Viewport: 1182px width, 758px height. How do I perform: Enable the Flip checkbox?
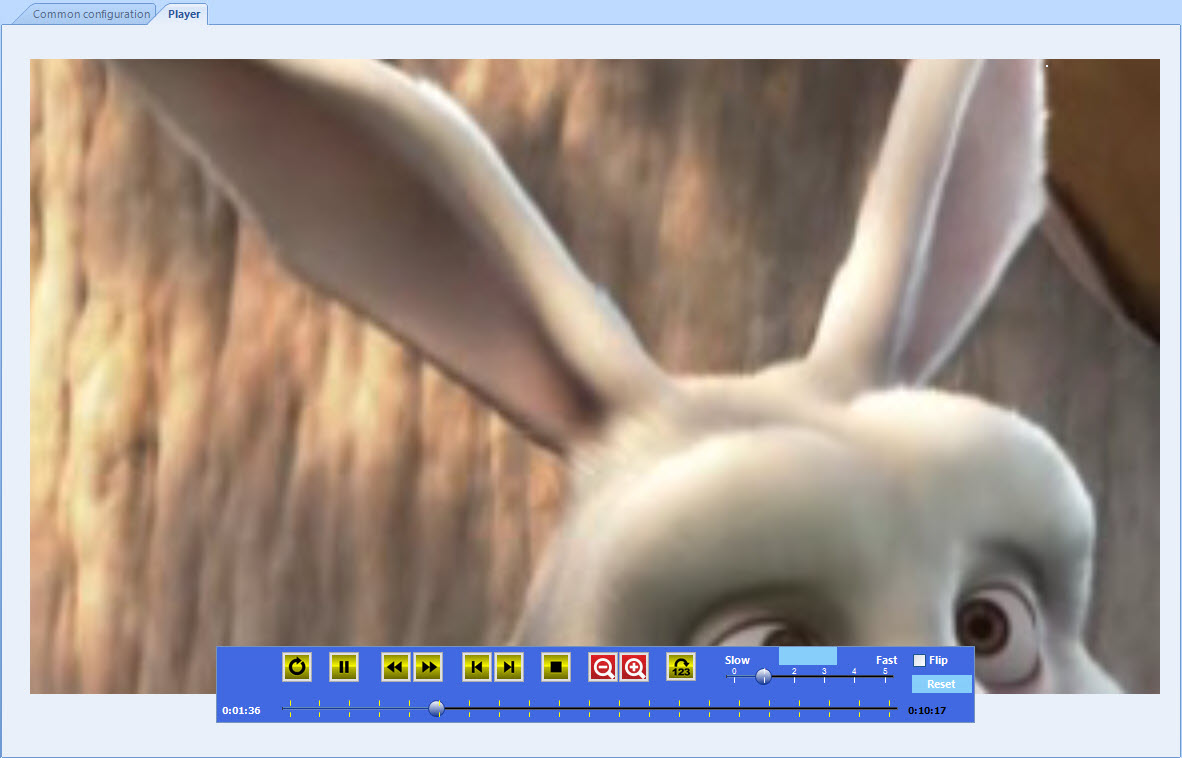(x=919, y=660)
